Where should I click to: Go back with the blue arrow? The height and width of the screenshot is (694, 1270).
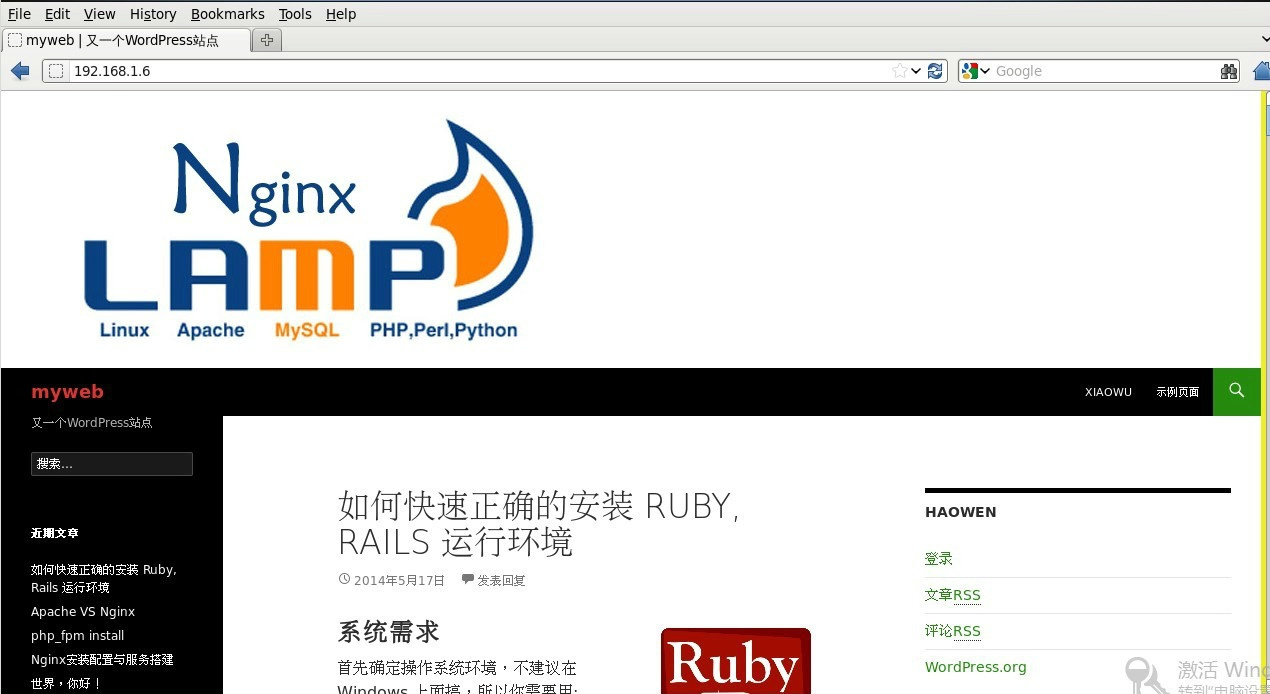click(x=20, y=71)
